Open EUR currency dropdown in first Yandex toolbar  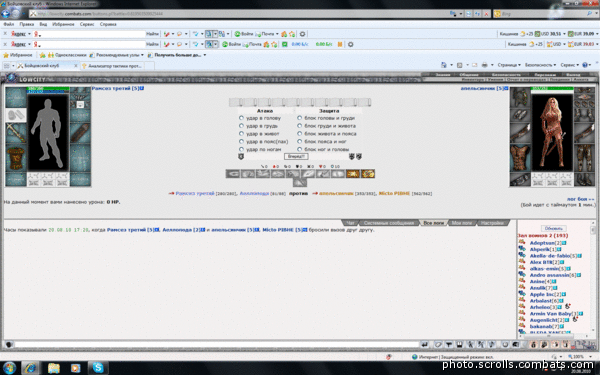pos(597,34)
